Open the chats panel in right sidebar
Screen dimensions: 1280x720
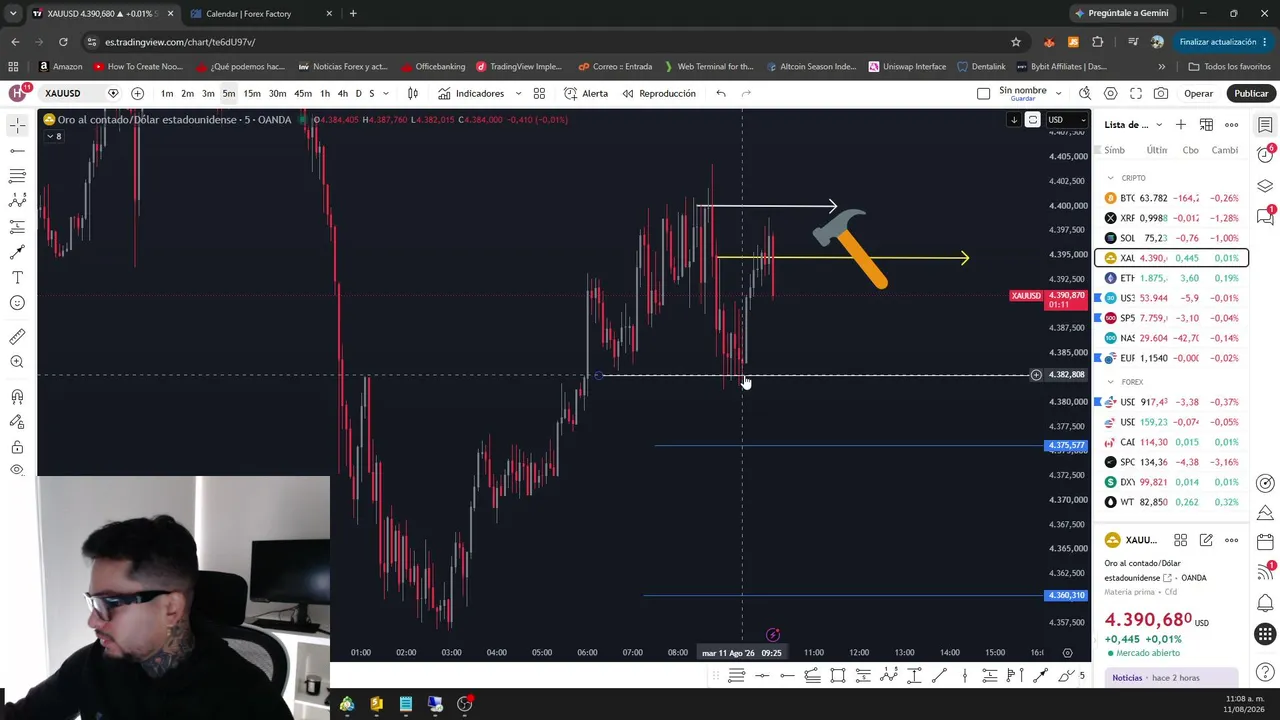[1265, 216]
